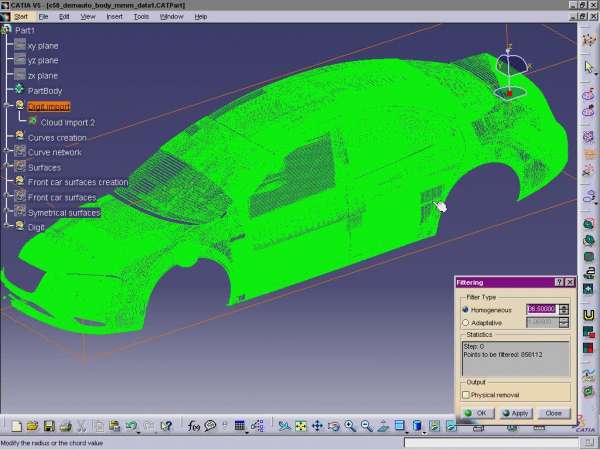Expand the Curves creation tree node

pos(8,137)
